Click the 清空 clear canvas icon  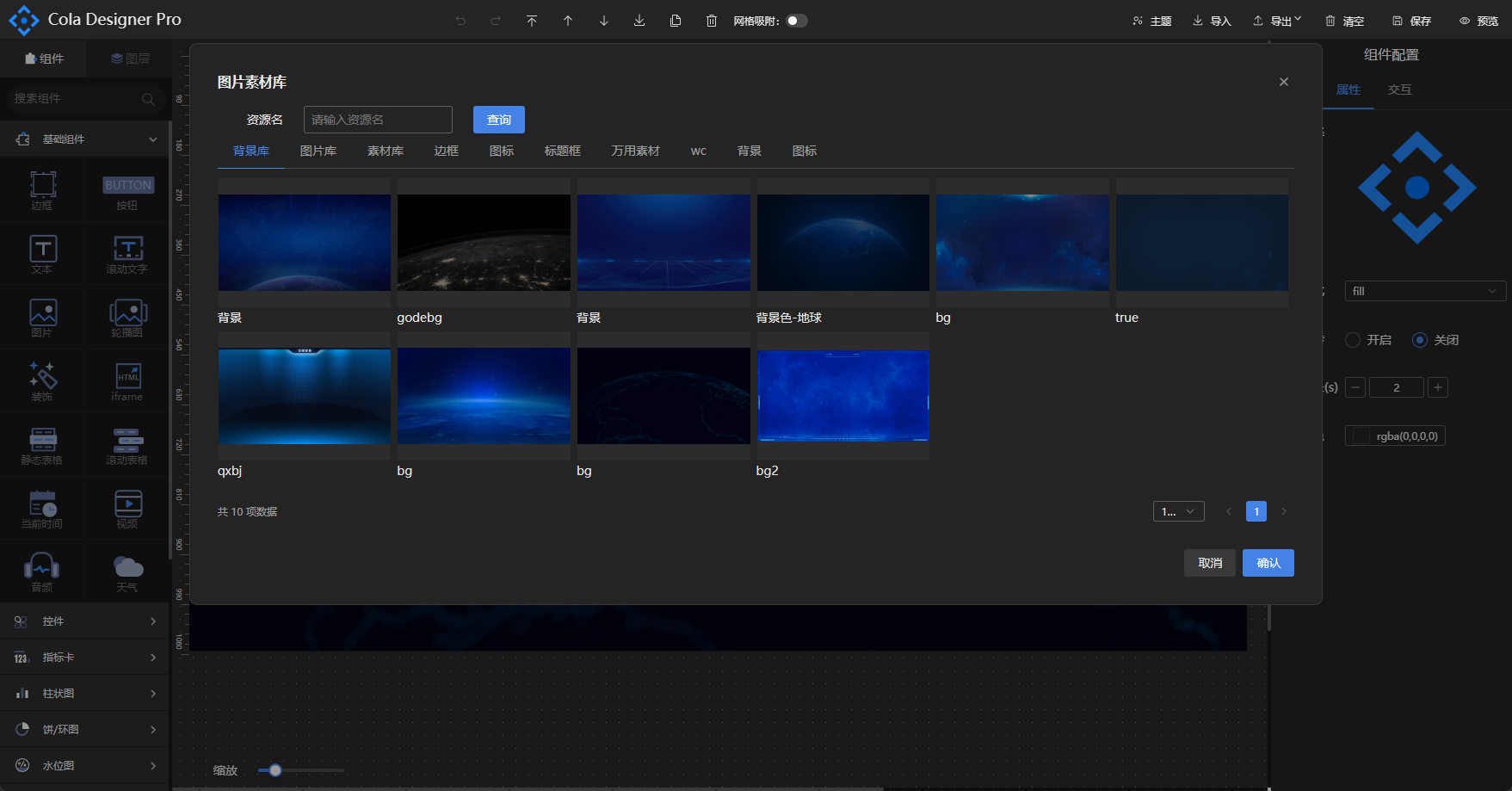(x=1330, y=21)
